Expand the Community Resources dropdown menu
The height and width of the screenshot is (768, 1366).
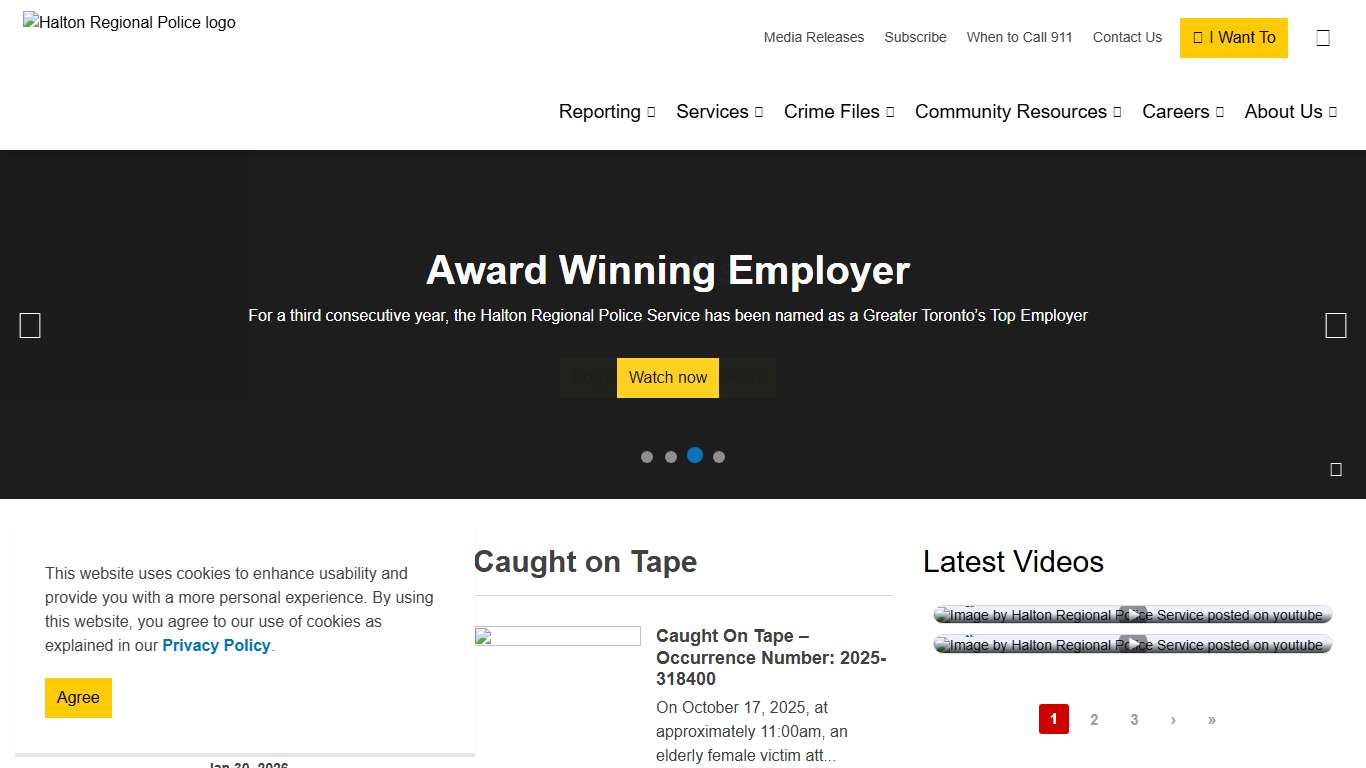coord(1017,112)
